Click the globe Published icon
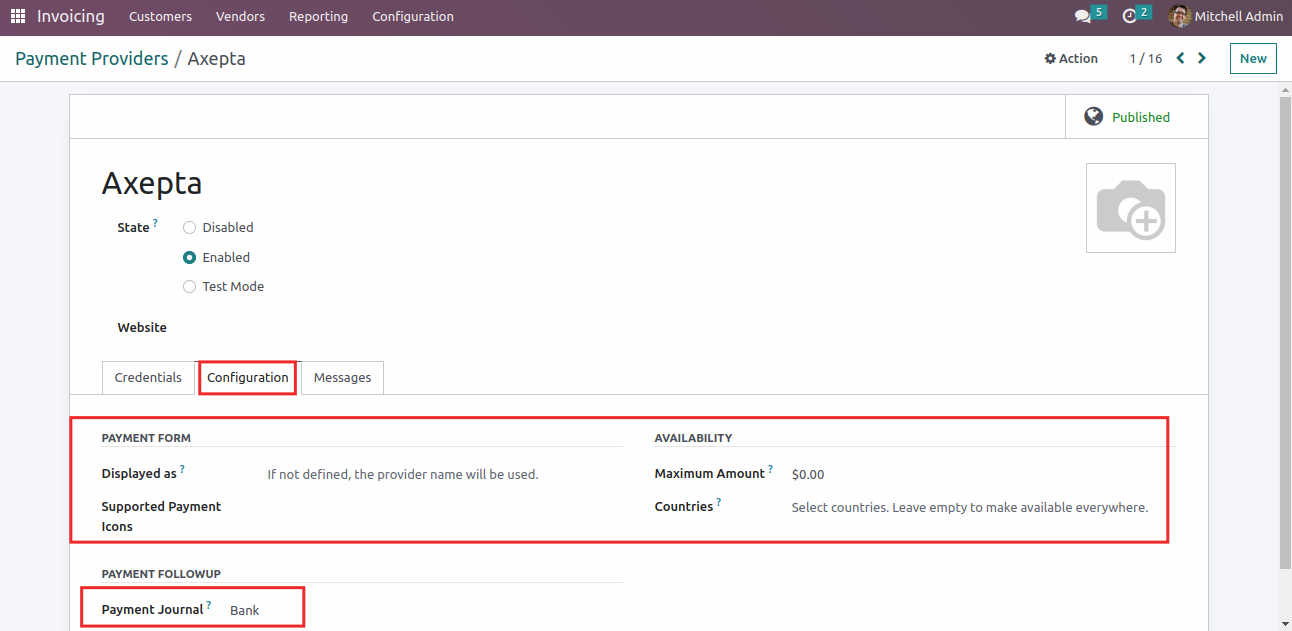This screenshot has width=1292, height=631. click(1094, 117)
